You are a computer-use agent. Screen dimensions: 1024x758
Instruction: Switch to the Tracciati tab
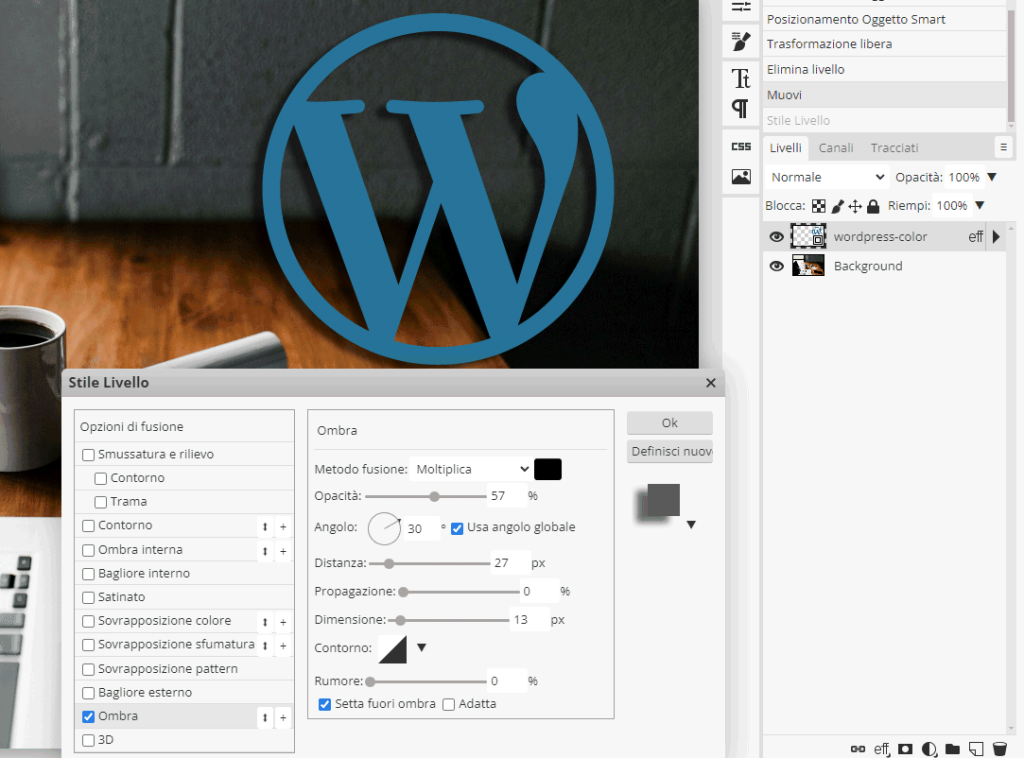tap(894, 148)
